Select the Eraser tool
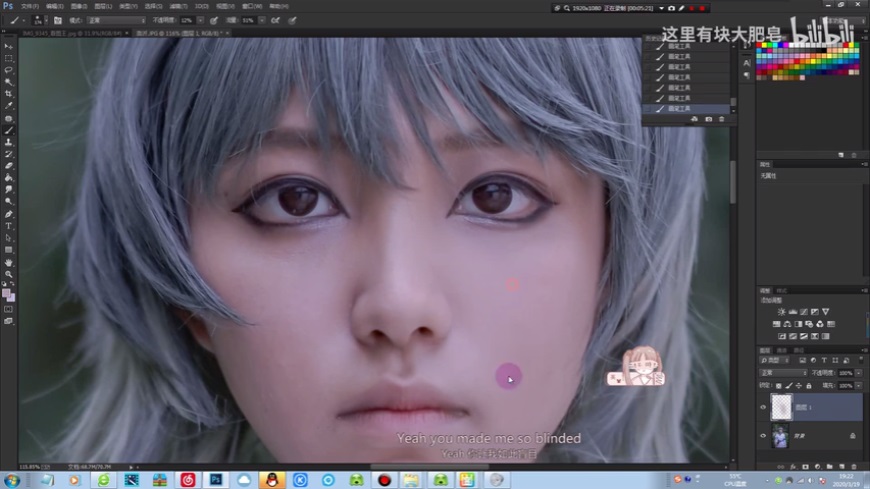This screenshot has height=489, width=870. coord(8,166)
